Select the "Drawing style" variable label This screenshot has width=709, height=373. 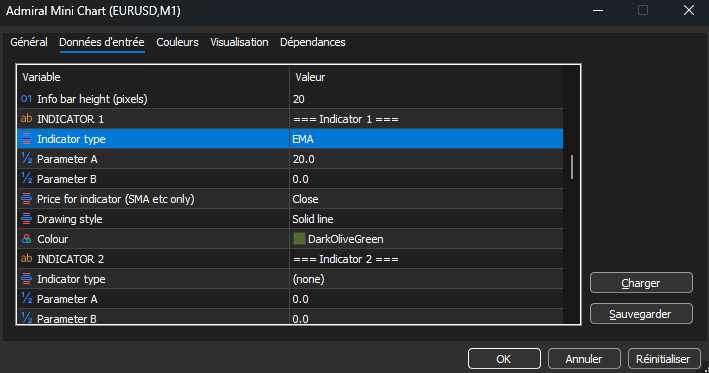[70, 219]
